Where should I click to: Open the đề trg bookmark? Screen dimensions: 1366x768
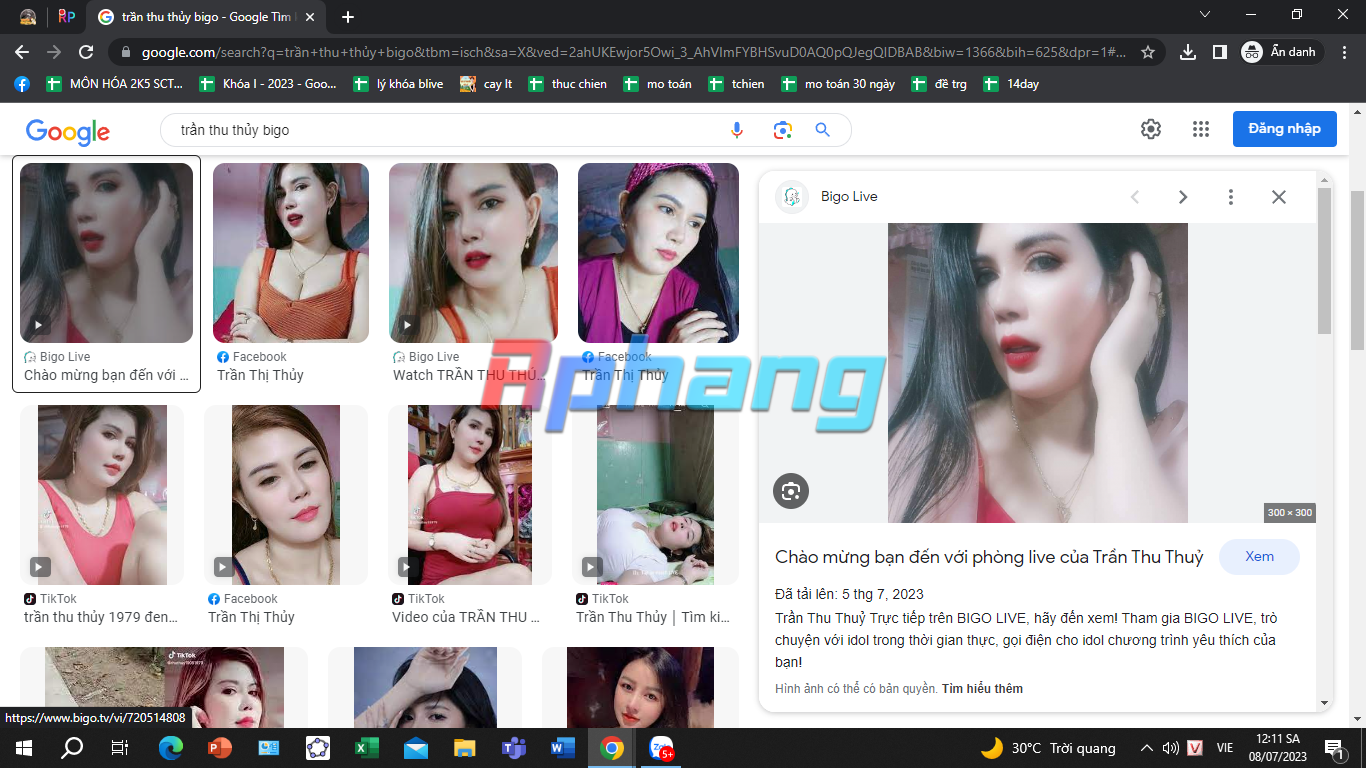pos(940,84)
